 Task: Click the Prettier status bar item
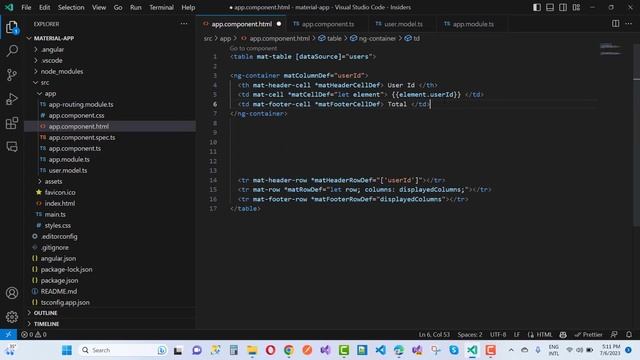(x=588, y=334)
